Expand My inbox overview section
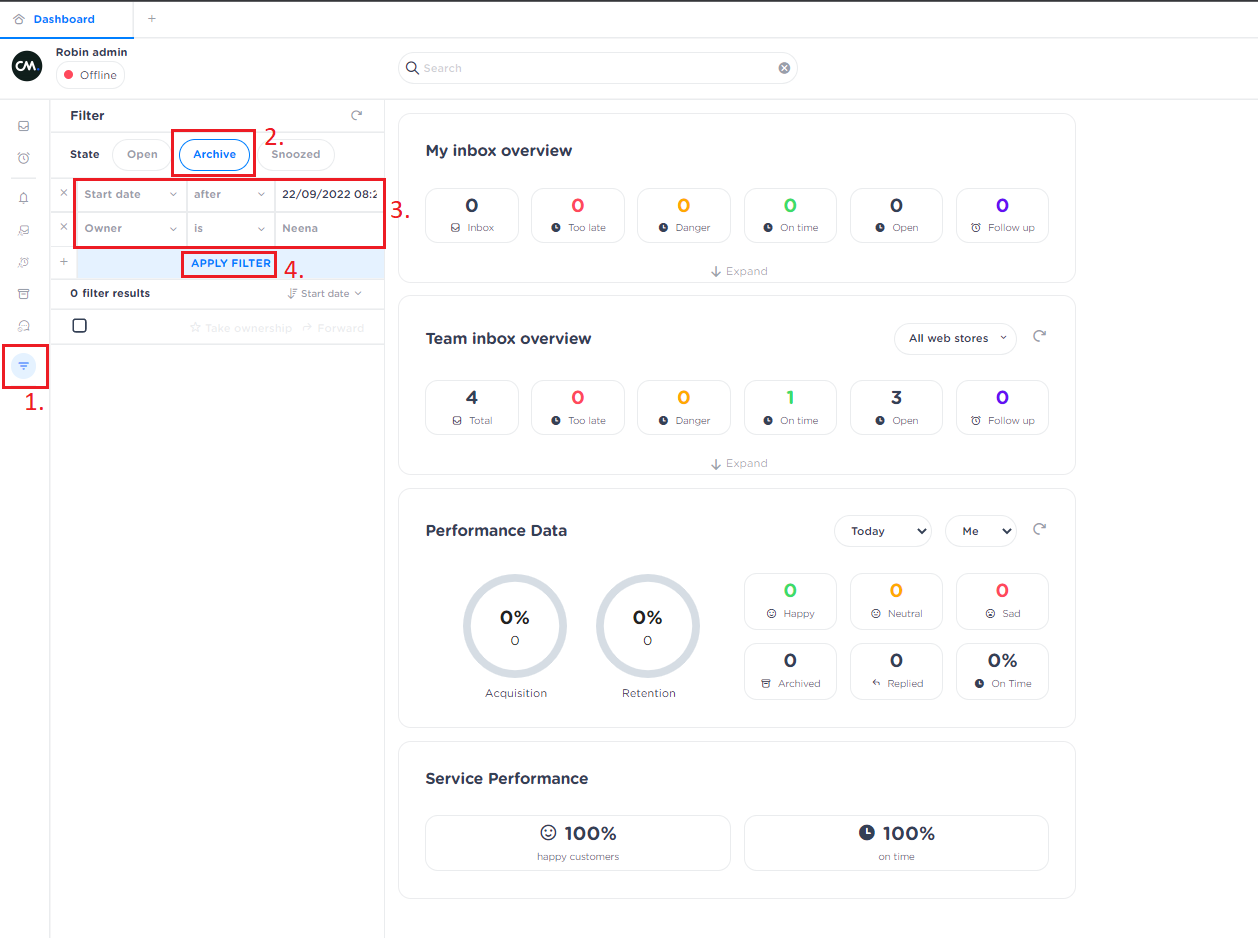This screenshot has width=1258, height=938. click(x=739, y=271)
